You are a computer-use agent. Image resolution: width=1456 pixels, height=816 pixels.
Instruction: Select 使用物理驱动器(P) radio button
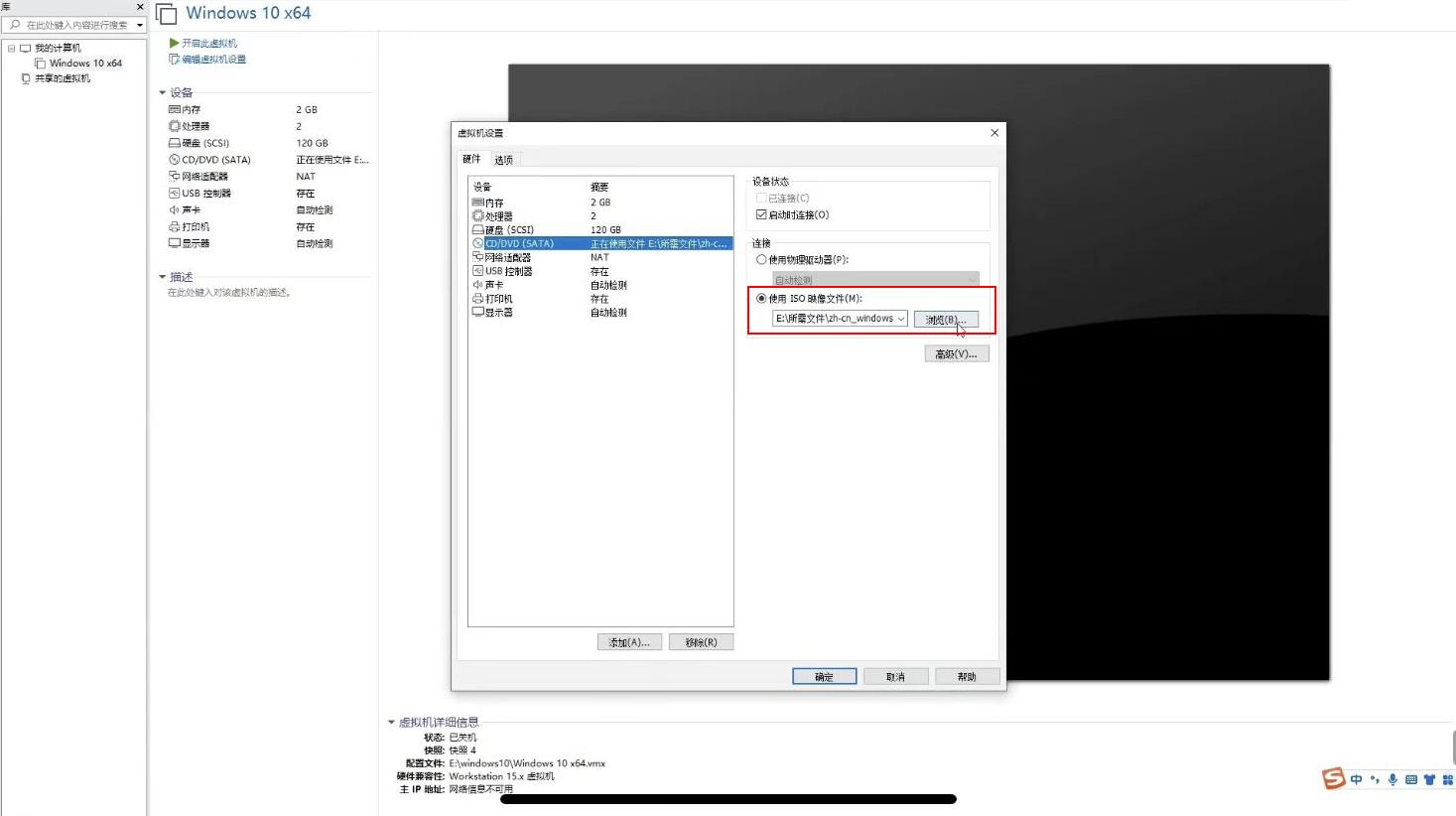click(x=761, y=260)
